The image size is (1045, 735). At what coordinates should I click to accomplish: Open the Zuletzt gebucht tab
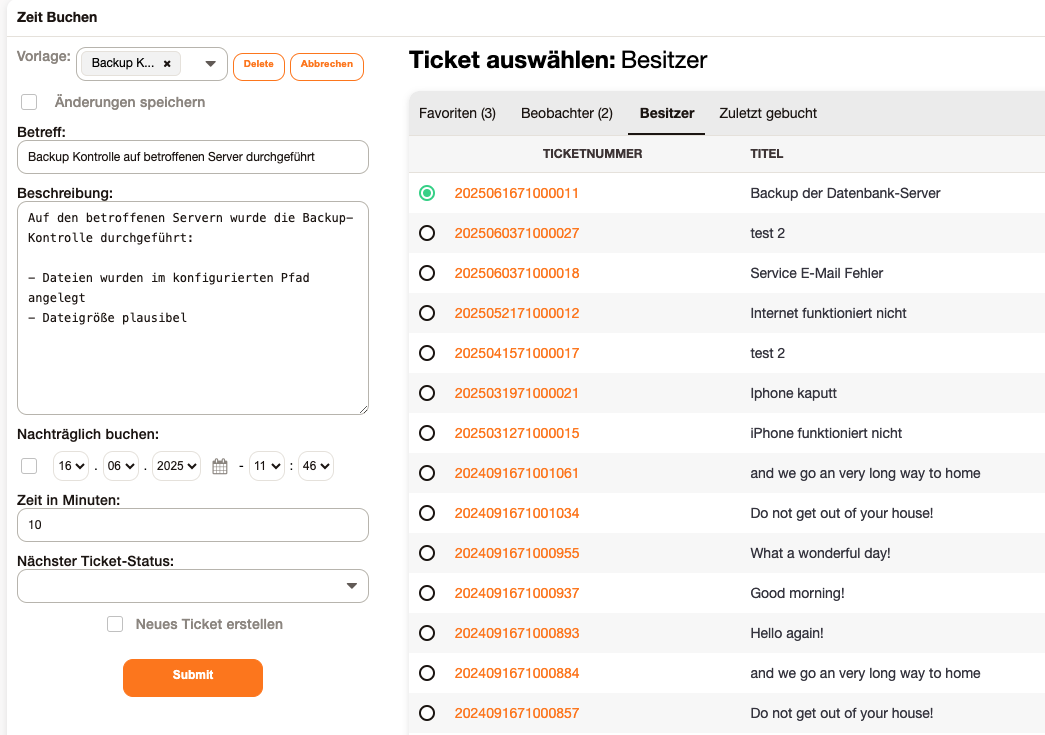pos(768,113)
